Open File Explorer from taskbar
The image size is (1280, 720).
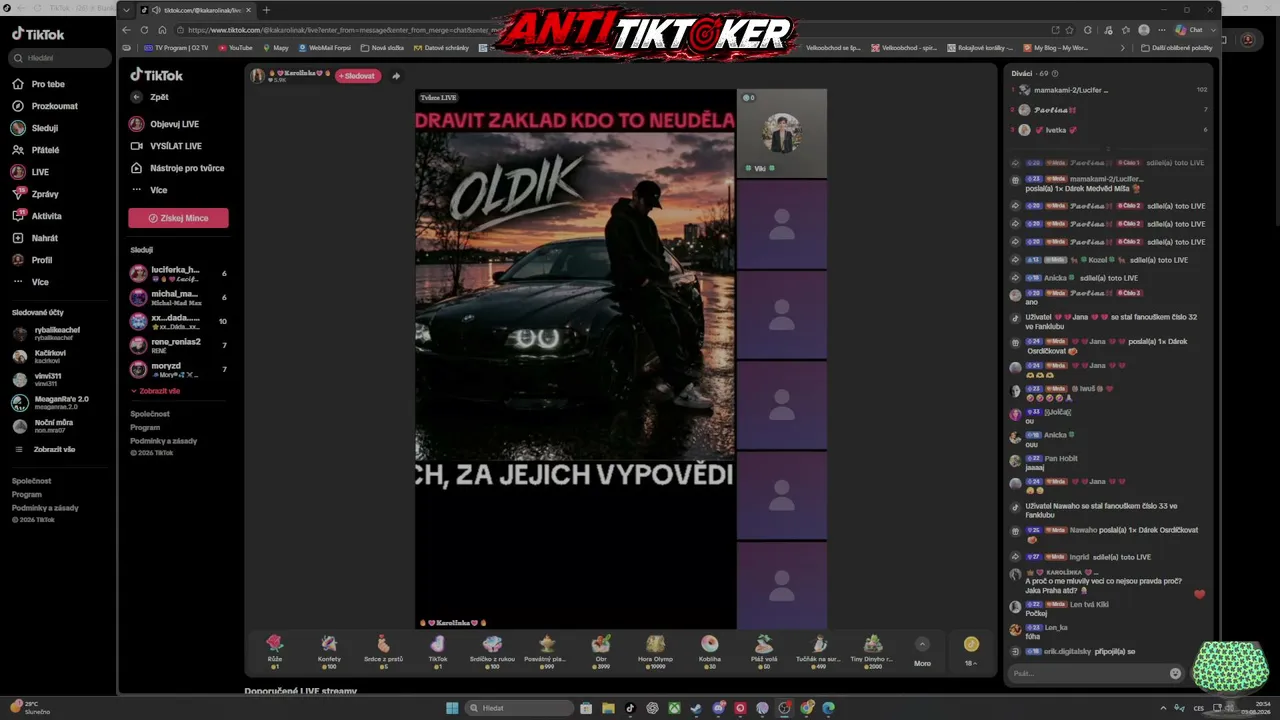608,708
